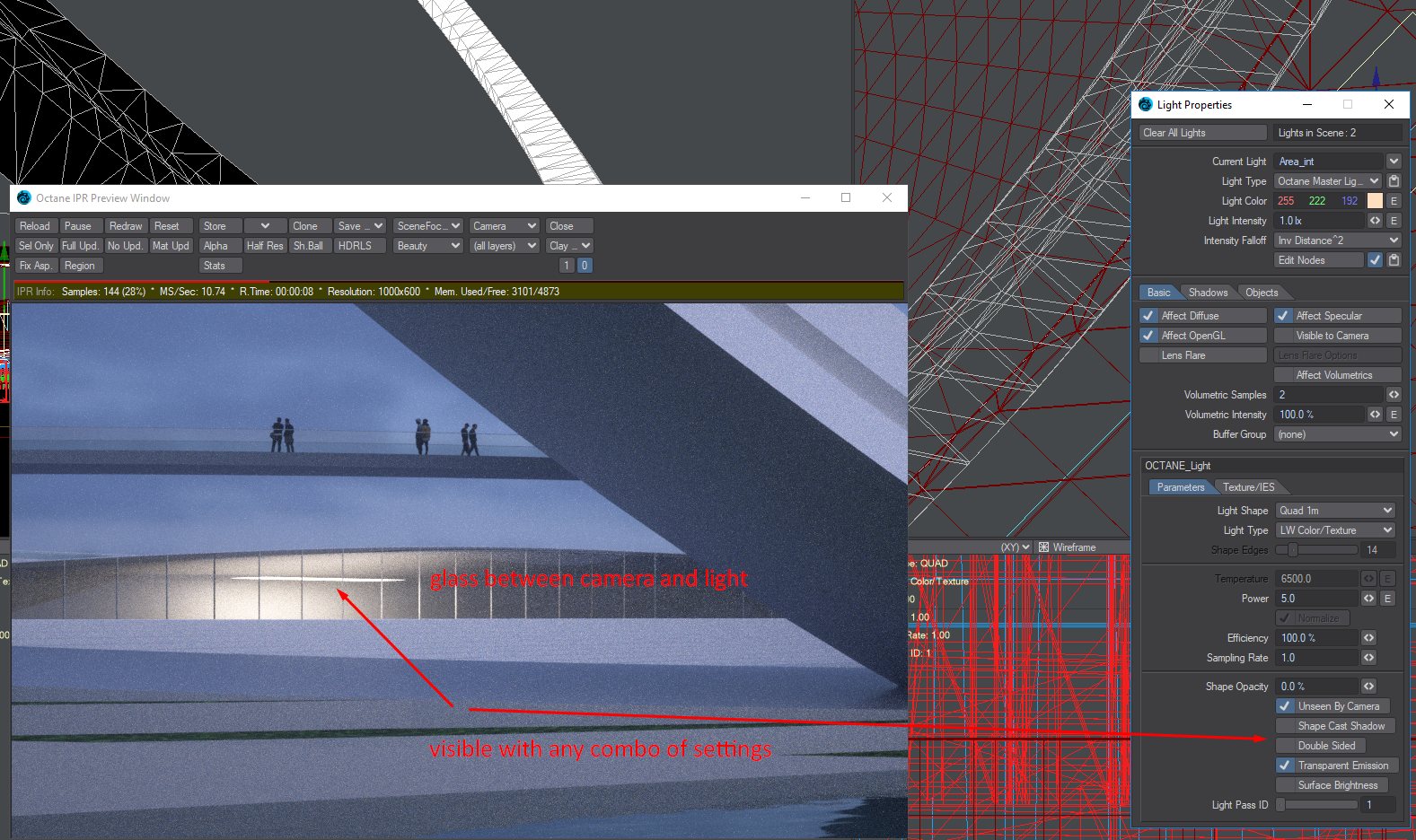Screen dimensions: 1416x840
Task: Open envelope E button for Light Color
Action: click(1394, 201)
